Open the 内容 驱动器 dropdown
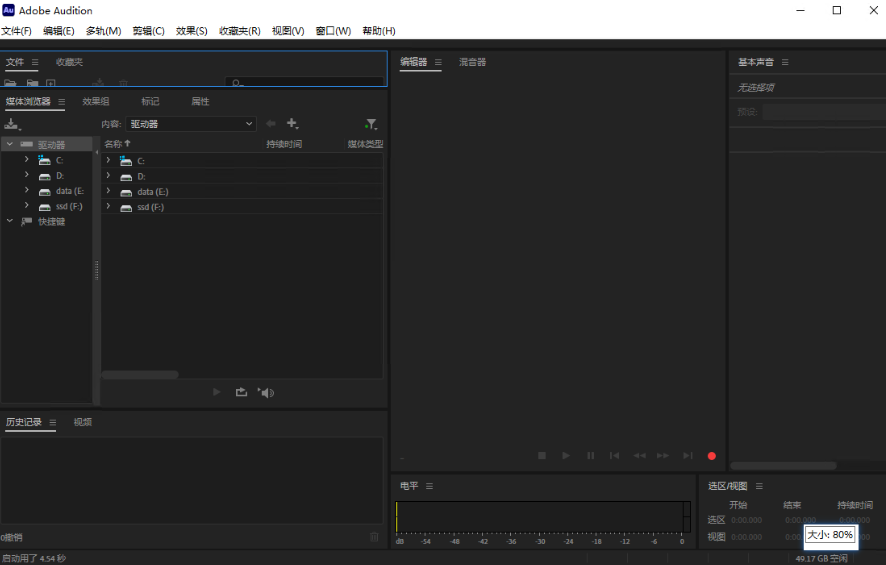This screenshot has height=565, width=886. tap(190, 124)
